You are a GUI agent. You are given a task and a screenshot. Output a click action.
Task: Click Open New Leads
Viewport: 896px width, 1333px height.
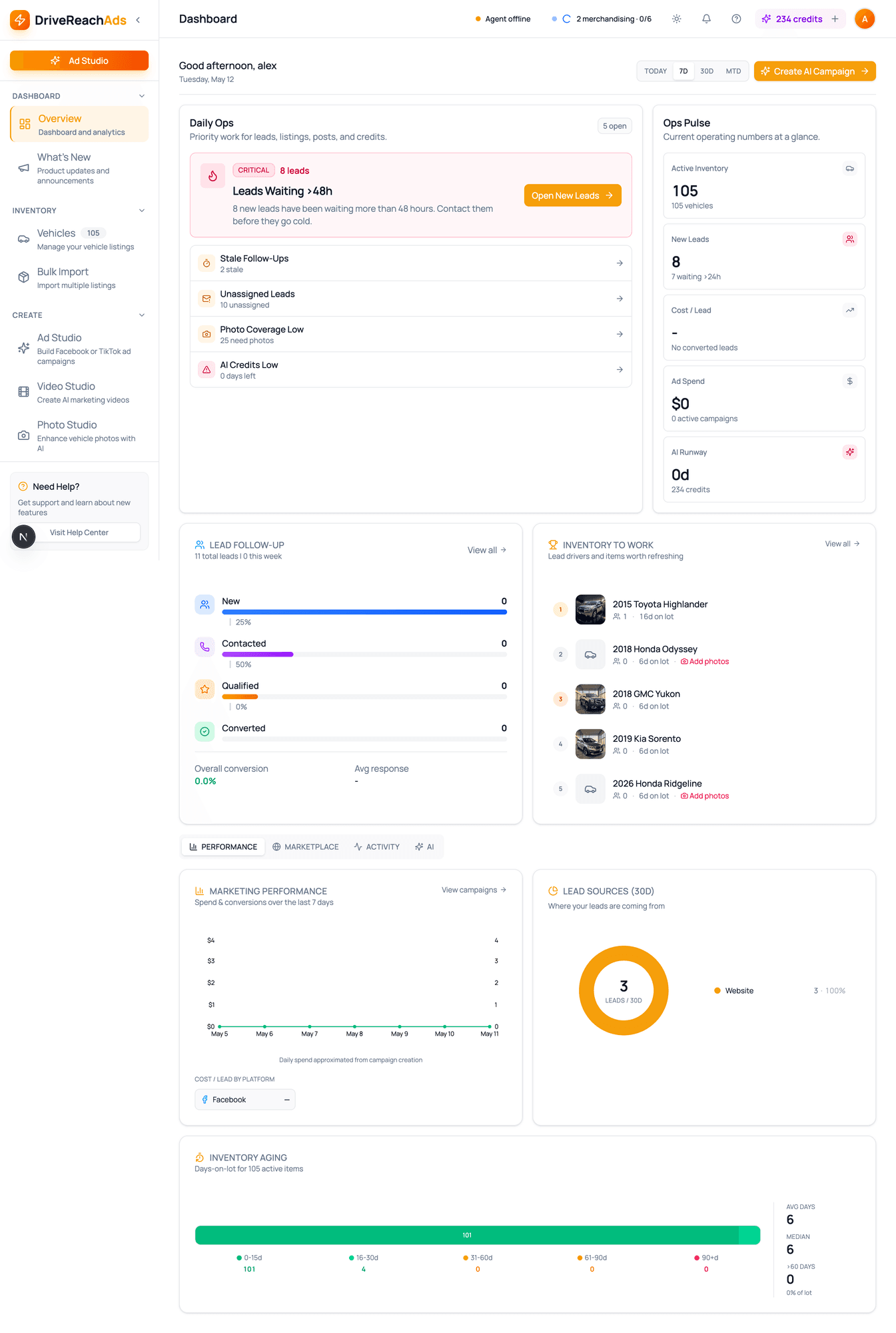coord(573,195)
